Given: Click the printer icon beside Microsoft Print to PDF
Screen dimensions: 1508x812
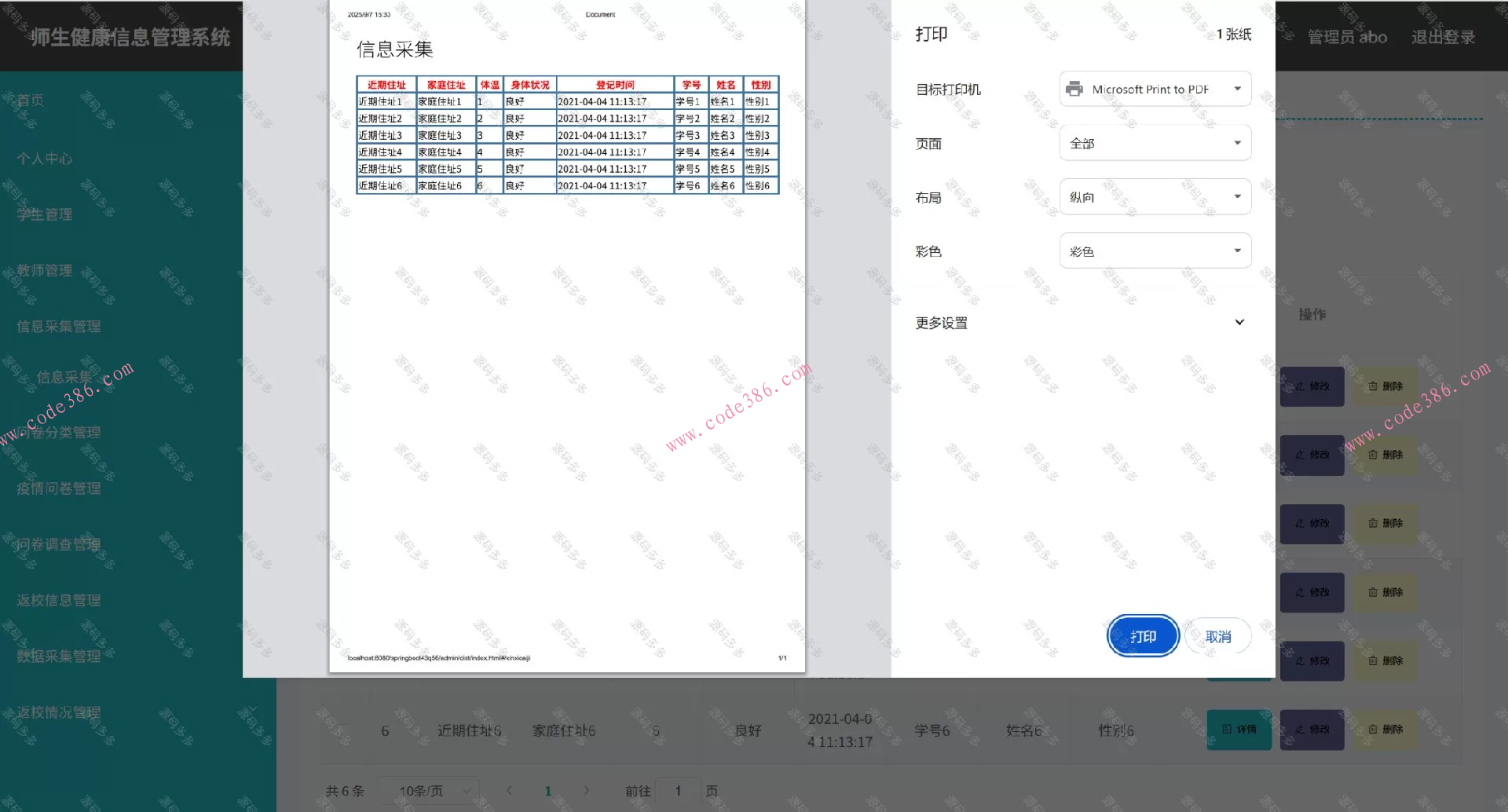Looking at the screenshot, I should [x=1073, y=89].
